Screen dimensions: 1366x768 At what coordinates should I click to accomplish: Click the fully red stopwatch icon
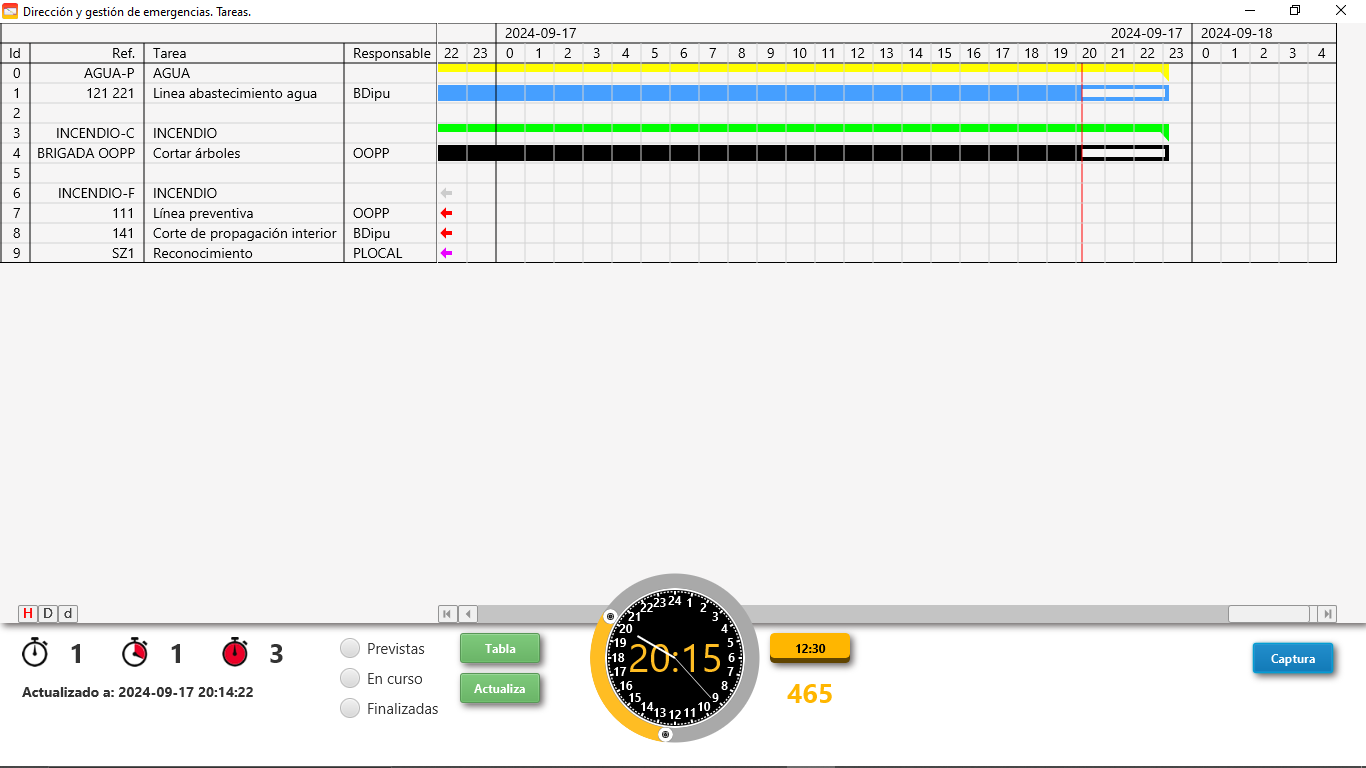[235, 652]
